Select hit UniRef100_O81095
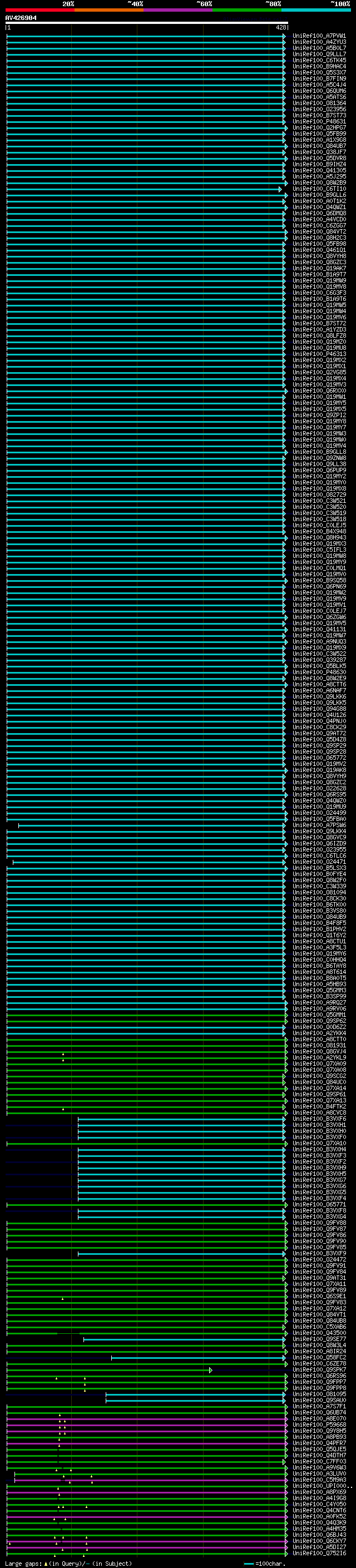 [x=319, y=1393]
